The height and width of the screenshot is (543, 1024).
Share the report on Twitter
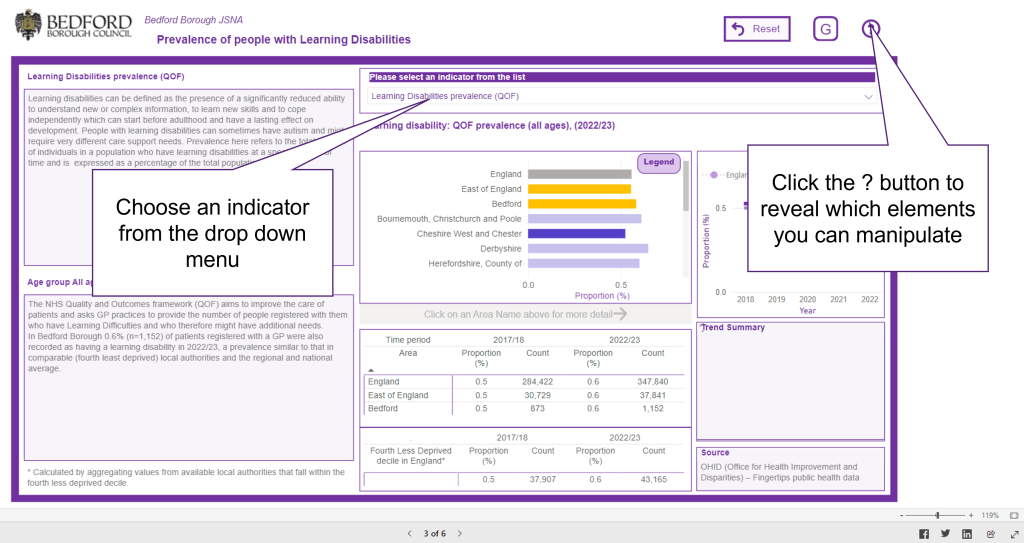pos(945,534)
